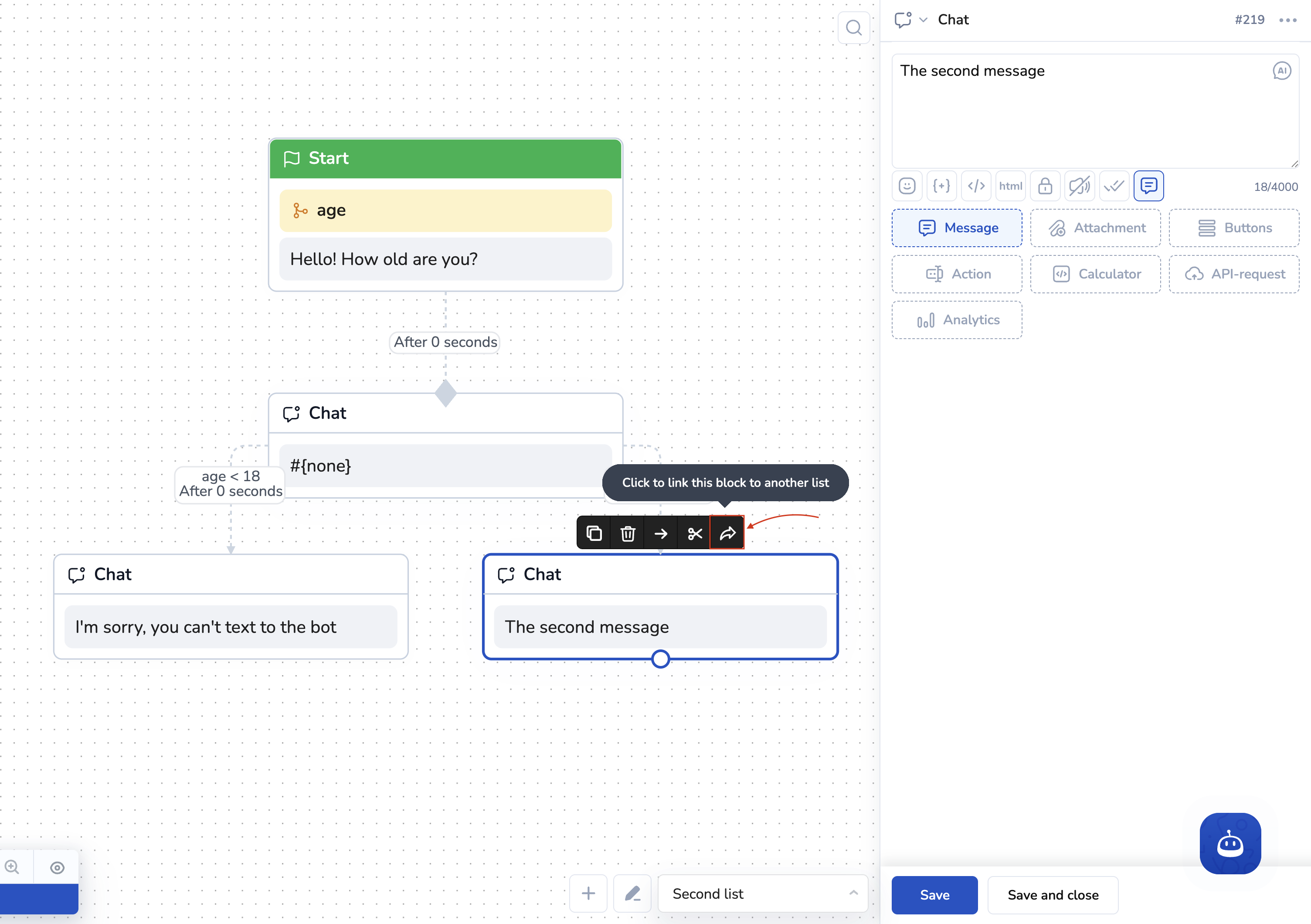Open canvas search with magnifier icon
1311x924 pixels.
coord(854,27)
